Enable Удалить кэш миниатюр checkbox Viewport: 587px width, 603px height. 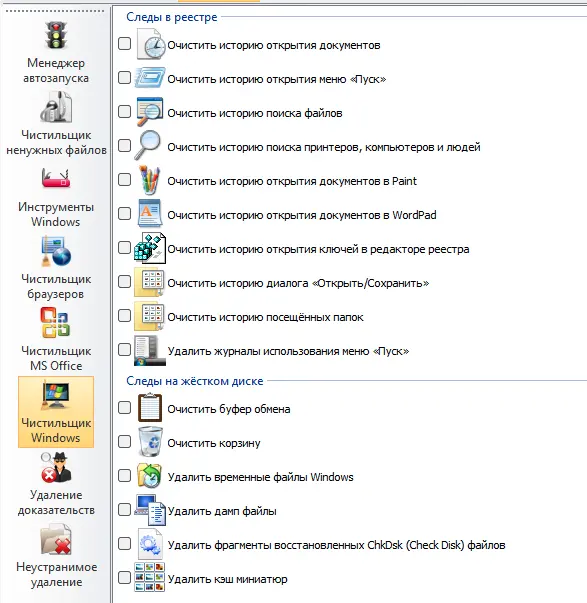point(124,578)
